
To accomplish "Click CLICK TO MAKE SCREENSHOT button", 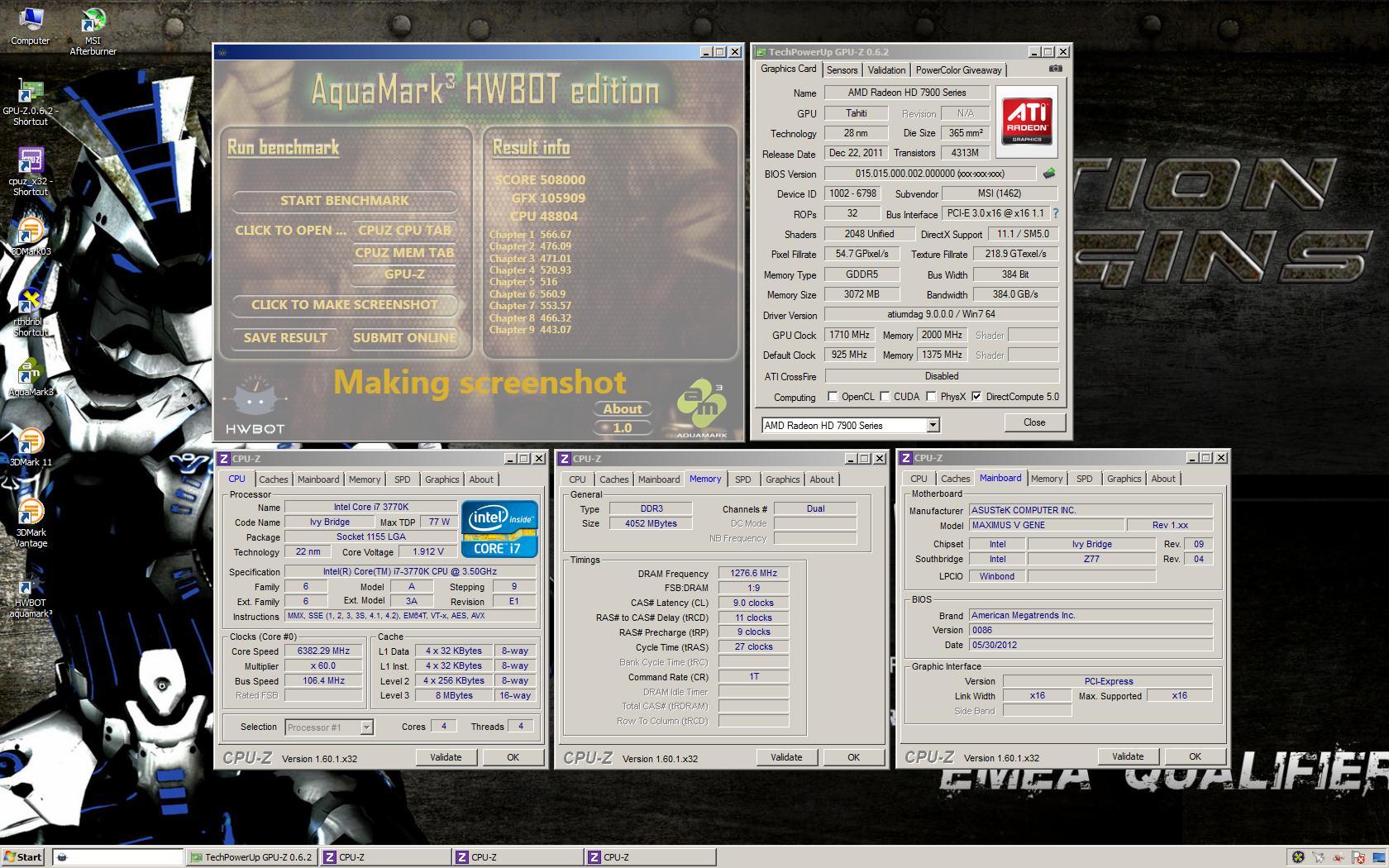I will coord(344,305).
